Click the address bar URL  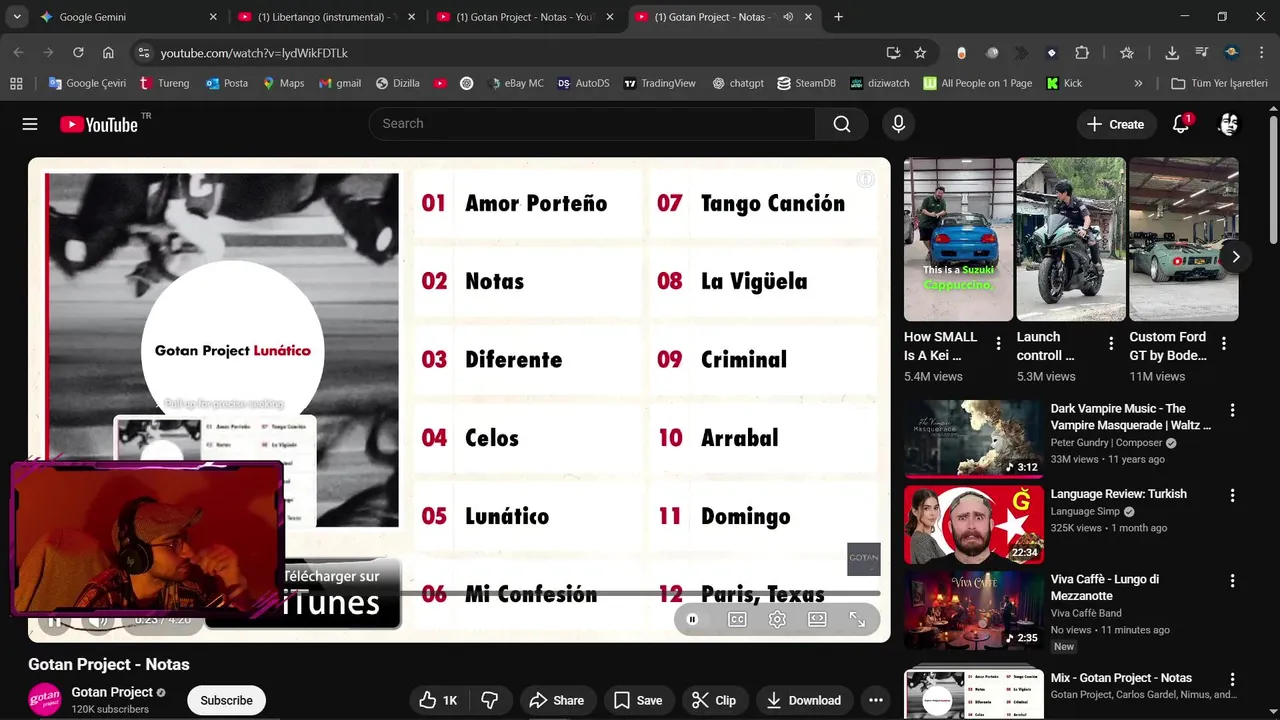254,53
